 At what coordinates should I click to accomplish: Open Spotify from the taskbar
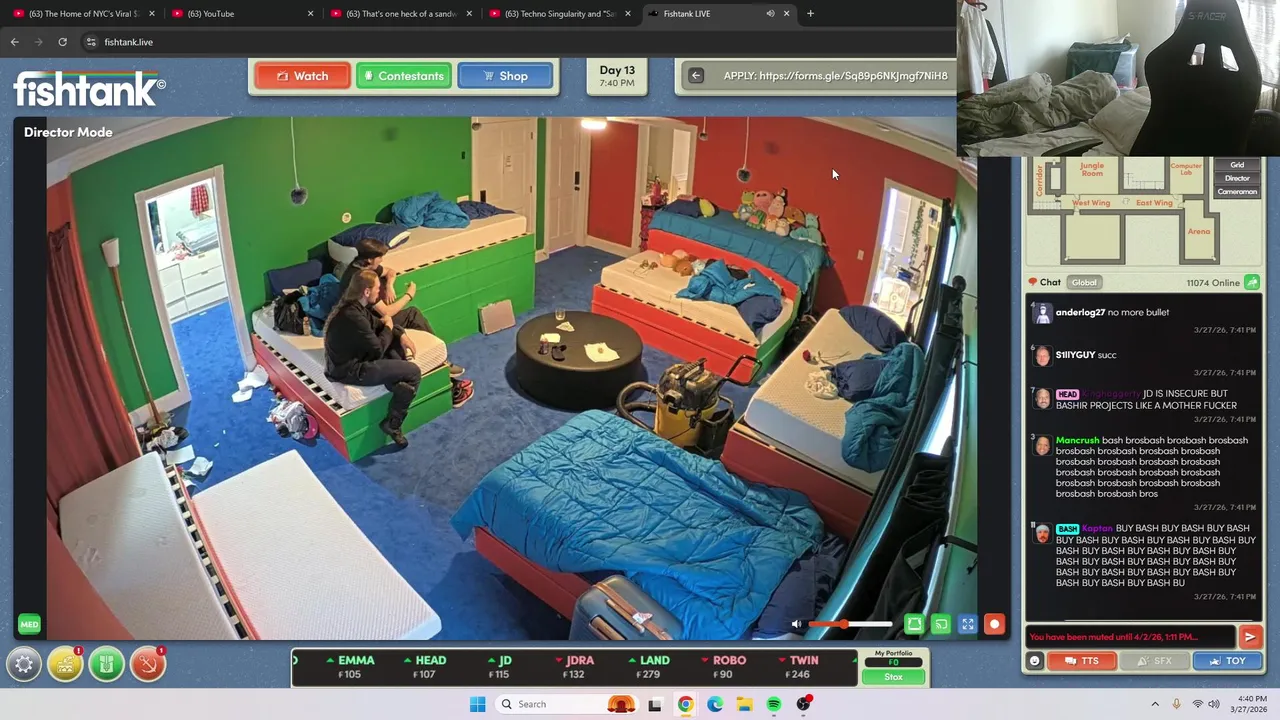(774, 704)
